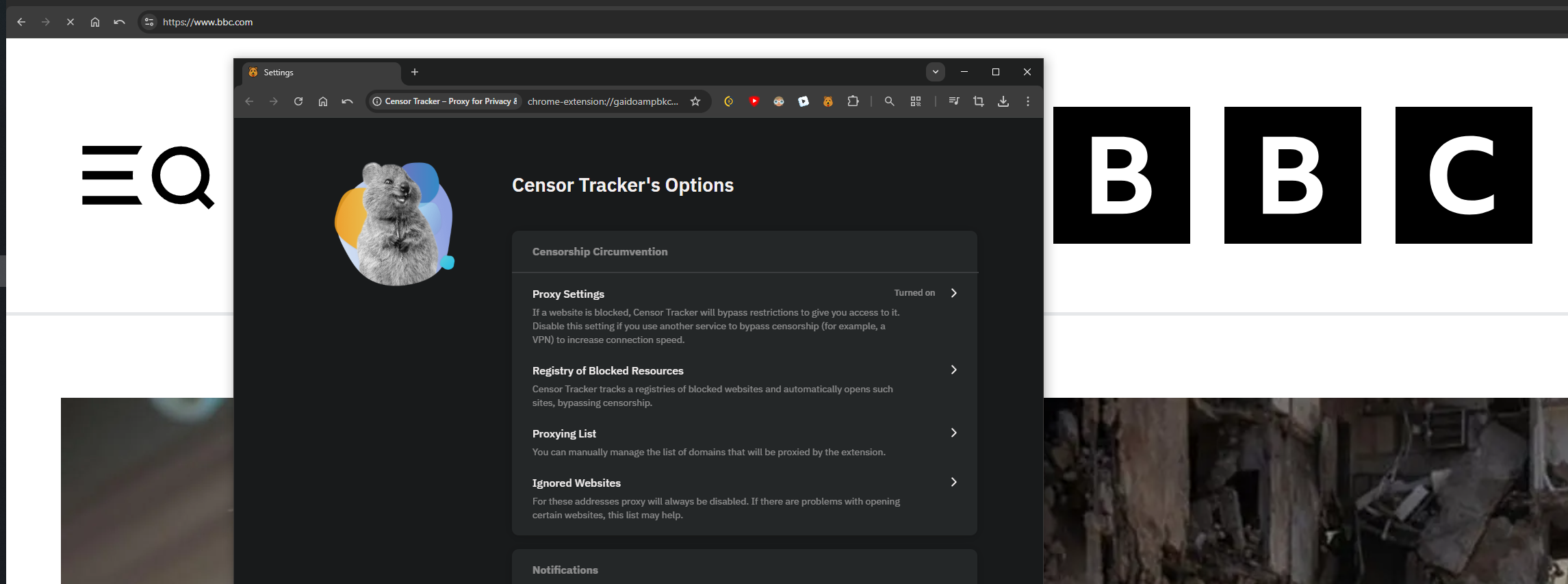
Task: Open the Proxy Settings entry
Action: pos(745,316)
